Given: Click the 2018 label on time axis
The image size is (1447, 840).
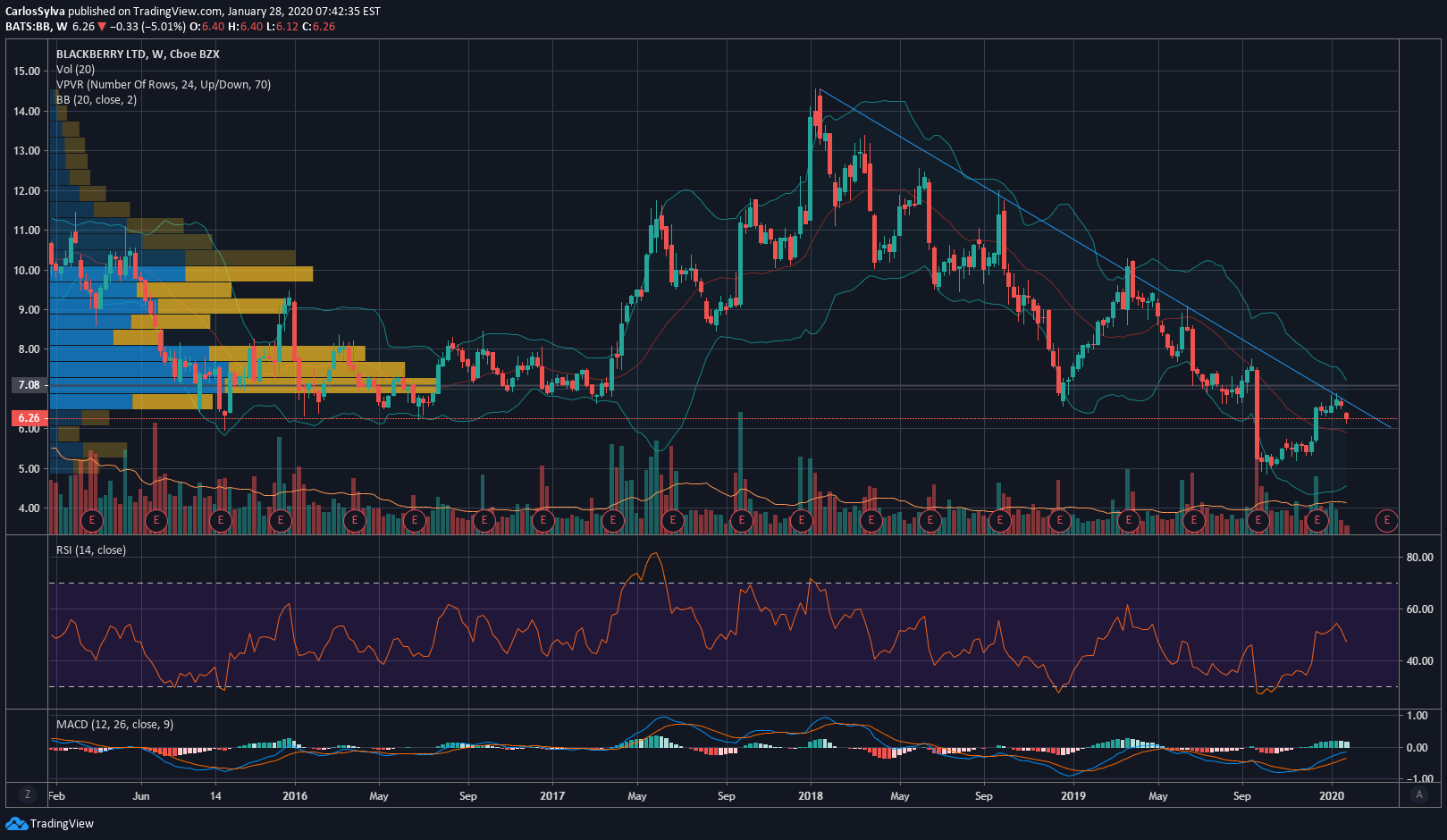Looking at the screenshot, I should point(811,795).
